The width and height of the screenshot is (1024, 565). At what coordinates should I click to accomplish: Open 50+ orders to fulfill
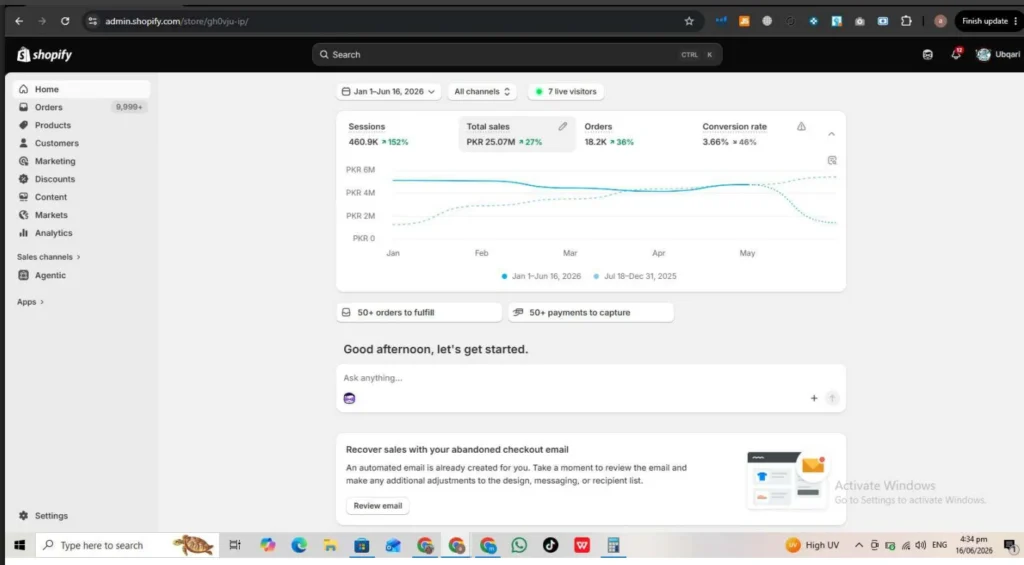coord(419,312)
